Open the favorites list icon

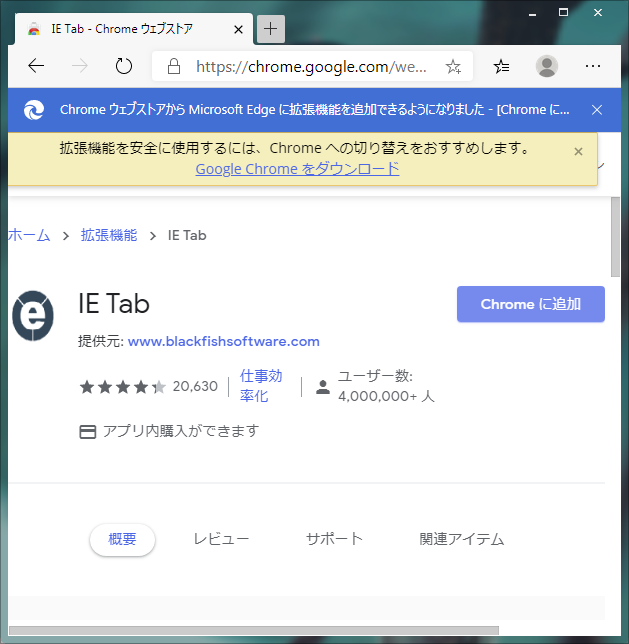point(501,66)
